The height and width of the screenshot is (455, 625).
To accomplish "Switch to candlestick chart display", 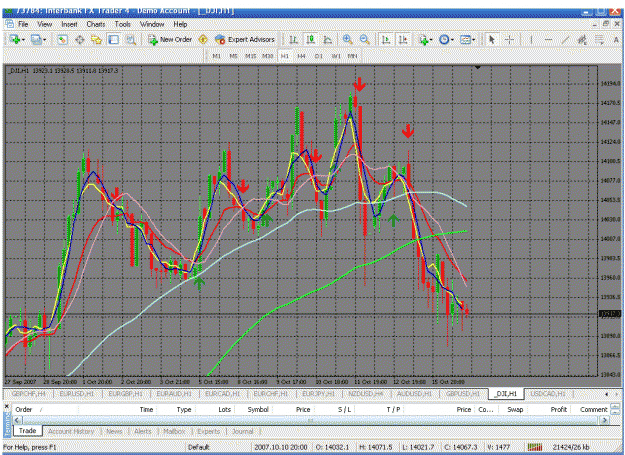I will [311, 40].
